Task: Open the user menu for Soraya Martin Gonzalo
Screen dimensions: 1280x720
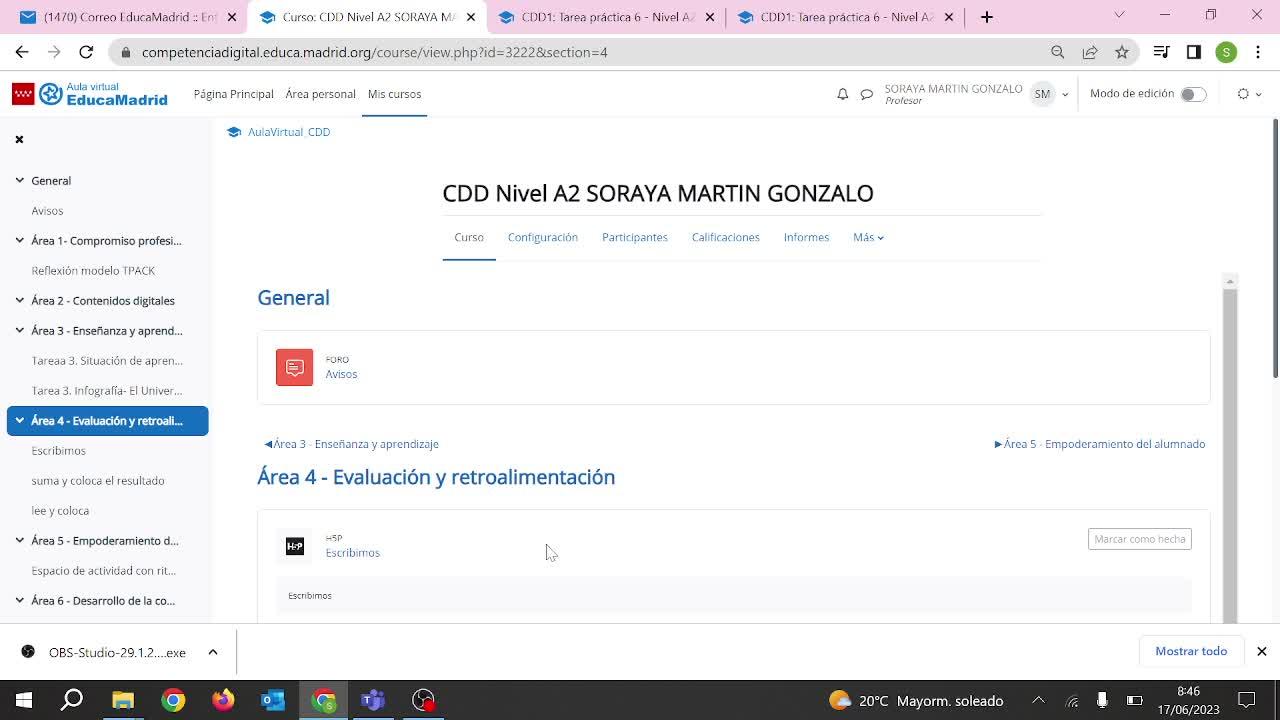Action: coord(1049,94)
